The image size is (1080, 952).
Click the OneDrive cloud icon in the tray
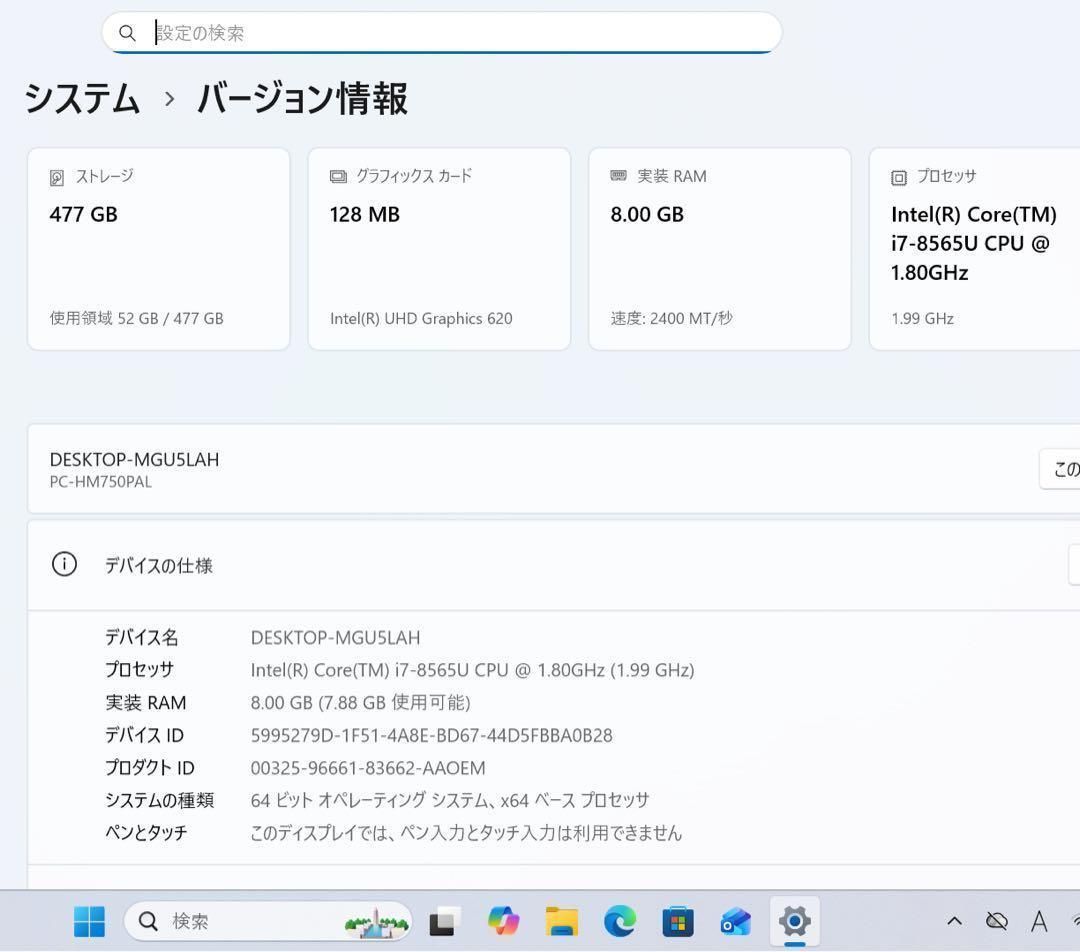pos(996,921)
